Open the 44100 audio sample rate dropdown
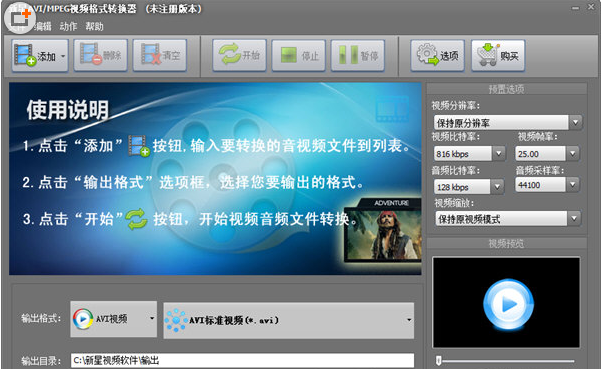This screenshot has height=369, width=601. coord(547,185)
